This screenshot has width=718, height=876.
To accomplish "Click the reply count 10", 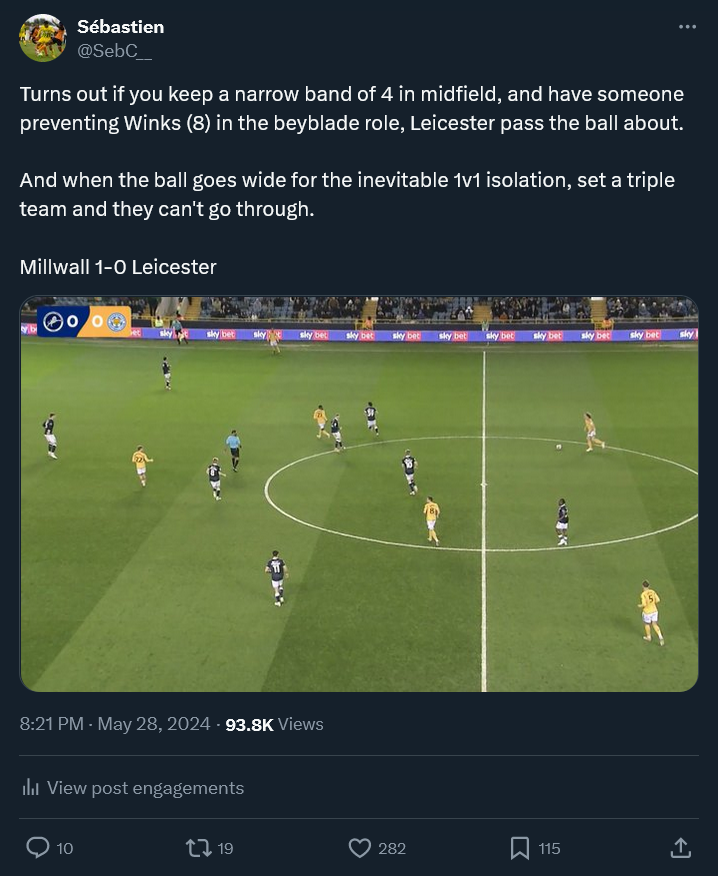I will pyautogui.click(x=65, y=849).
